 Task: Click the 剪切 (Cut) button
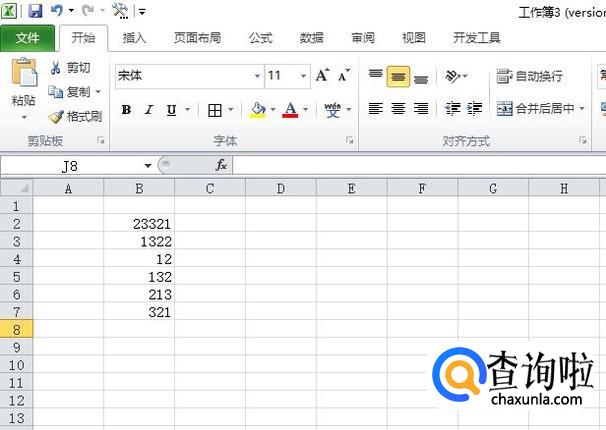(x=70, y=68)
